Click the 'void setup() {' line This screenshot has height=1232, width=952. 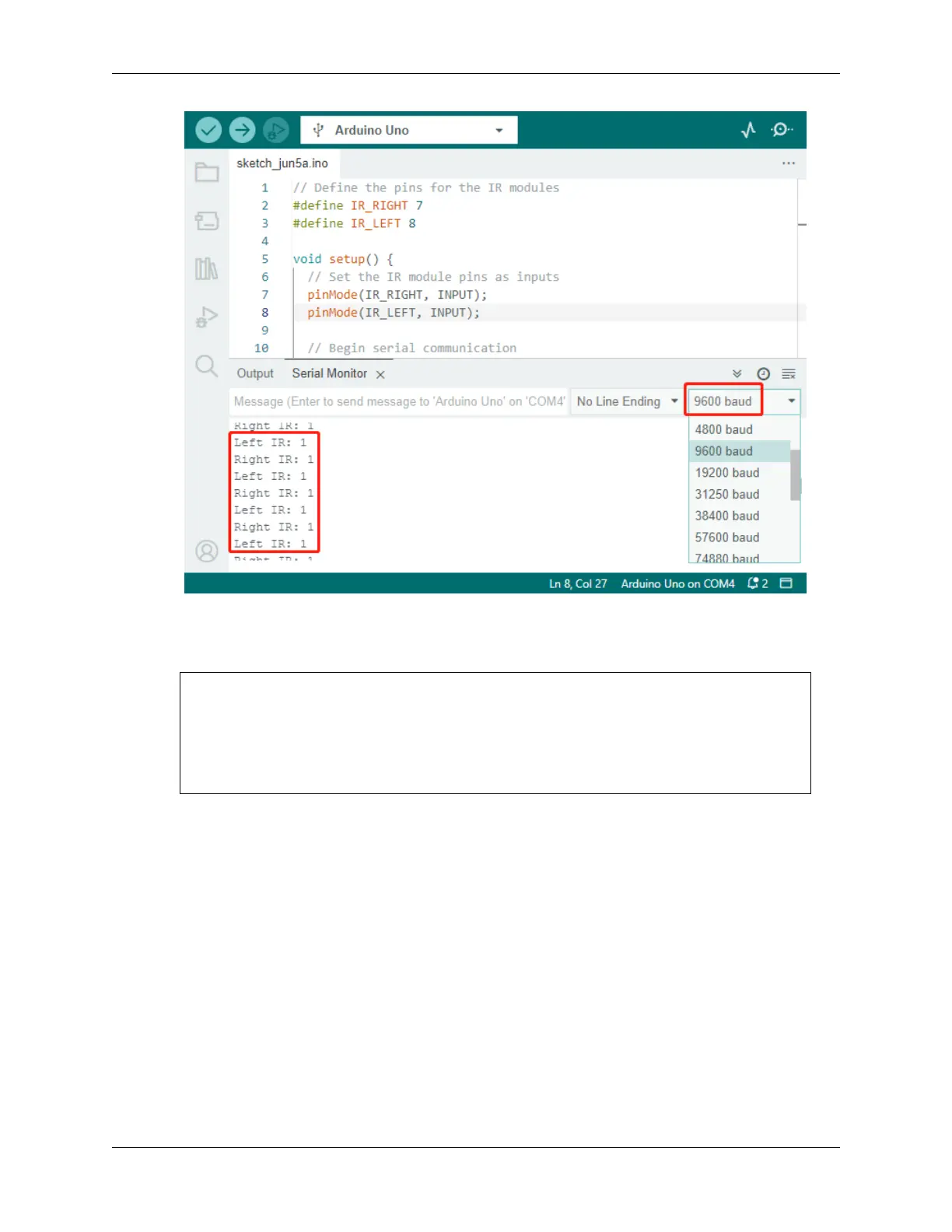click(343, 259)
